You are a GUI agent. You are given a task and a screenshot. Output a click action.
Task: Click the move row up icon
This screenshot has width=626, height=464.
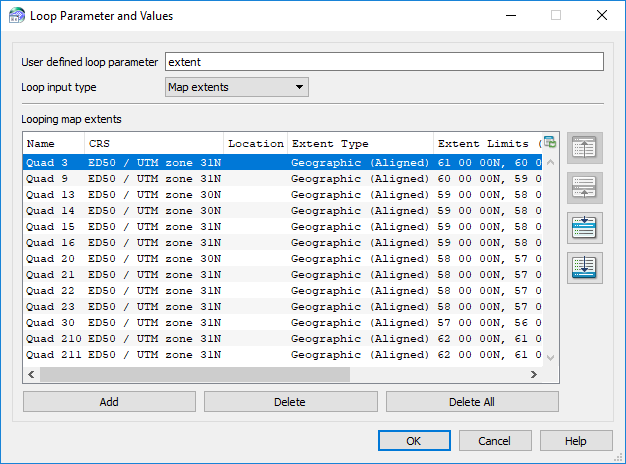[585, 187]
